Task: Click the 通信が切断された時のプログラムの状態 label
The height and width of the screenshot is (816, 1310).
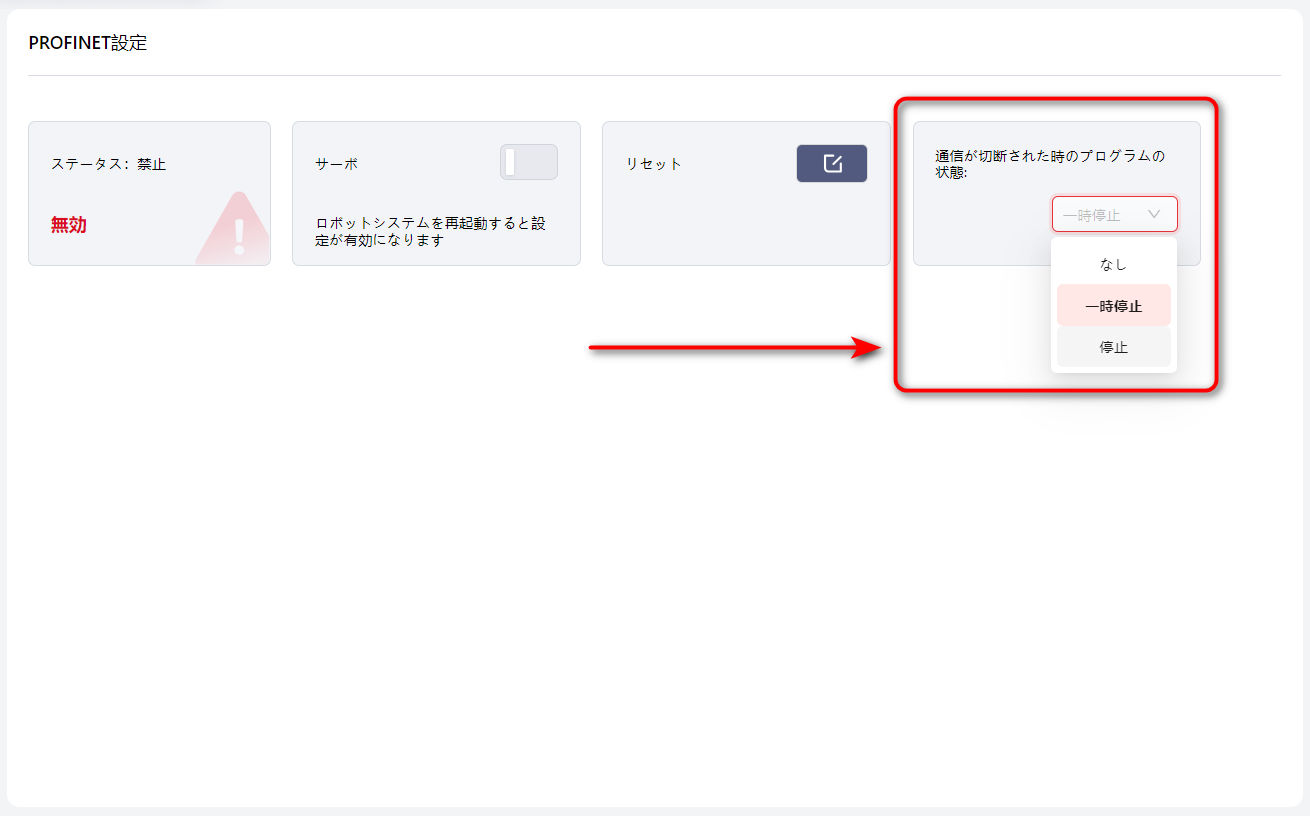Action: pos(1049,164)
